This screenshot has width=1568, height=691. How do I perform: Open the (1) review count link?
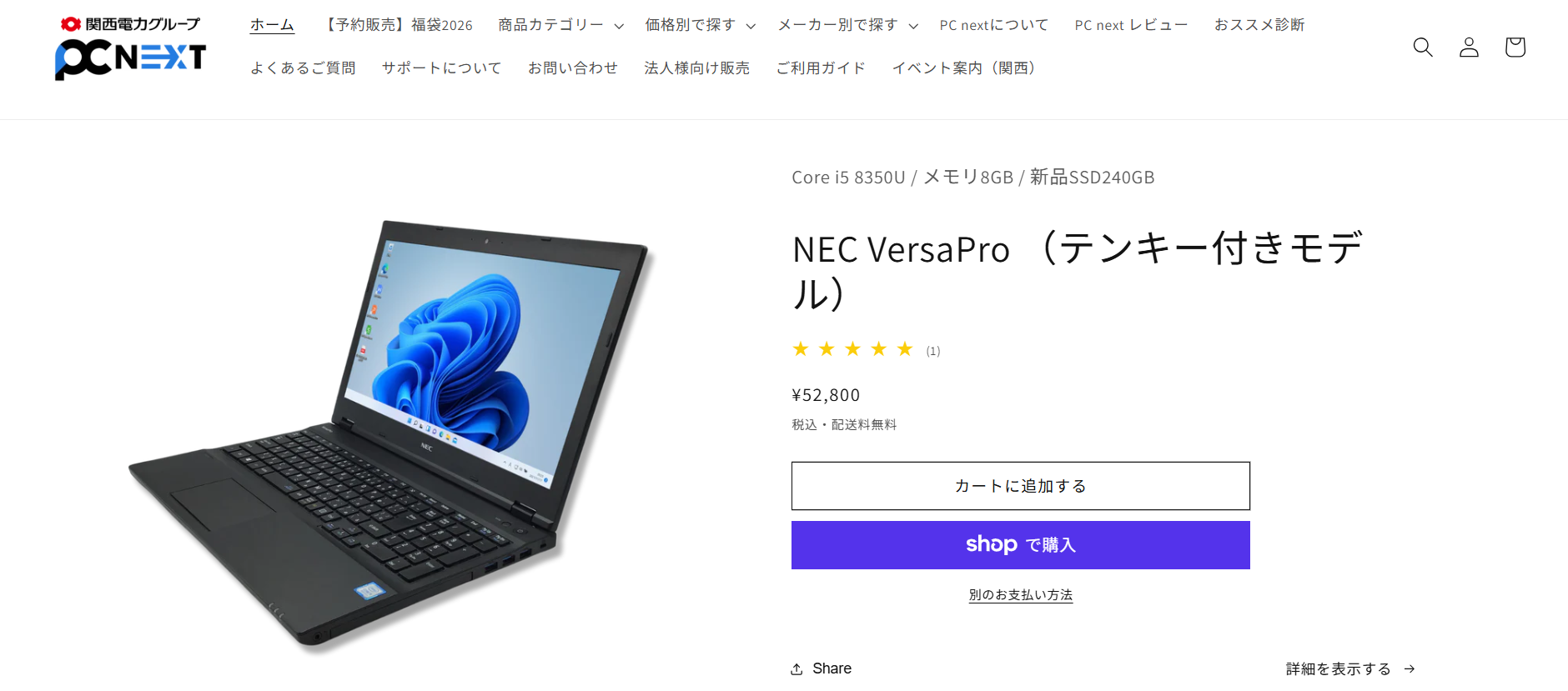tap(933, 351)
